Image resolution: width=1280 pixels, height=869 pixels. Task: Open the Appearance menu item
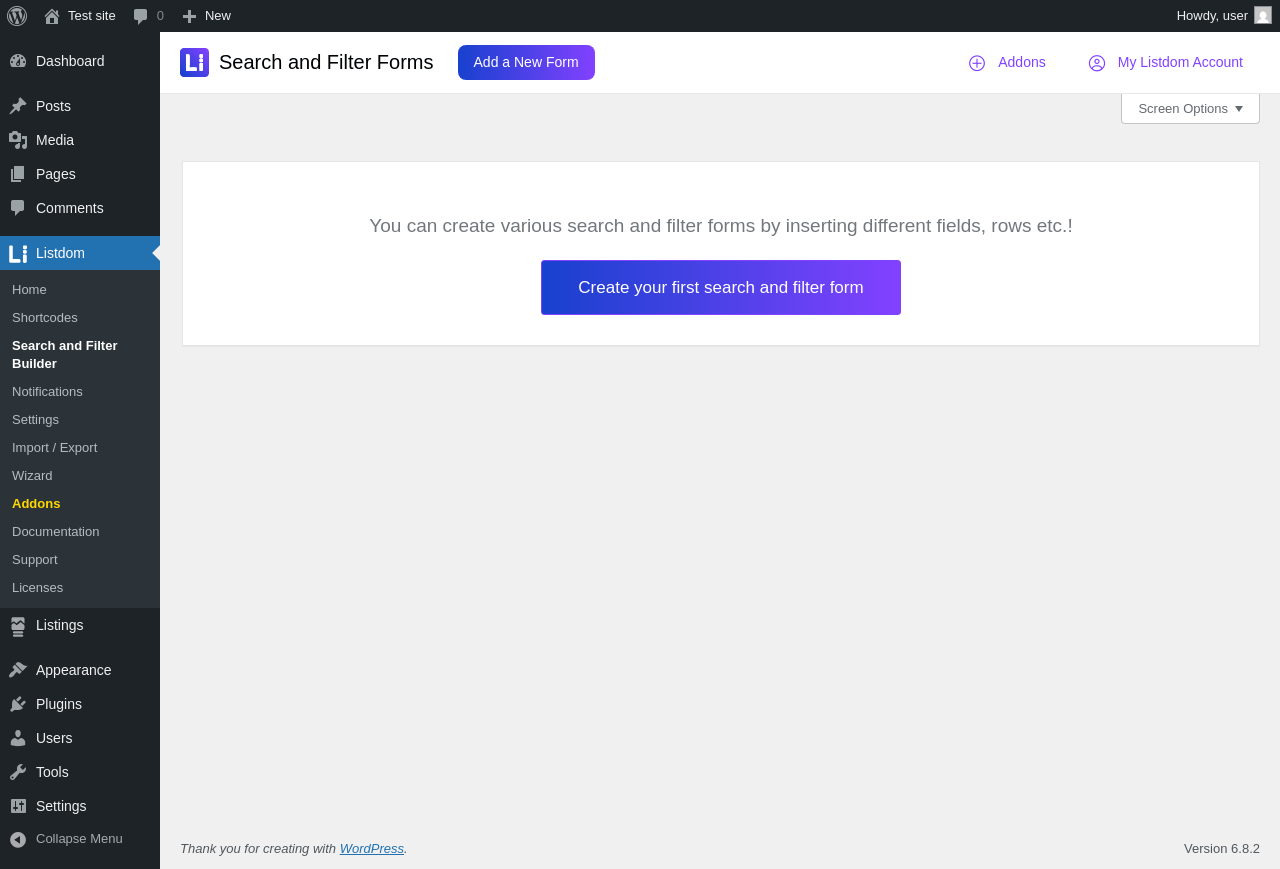(80, 670)
